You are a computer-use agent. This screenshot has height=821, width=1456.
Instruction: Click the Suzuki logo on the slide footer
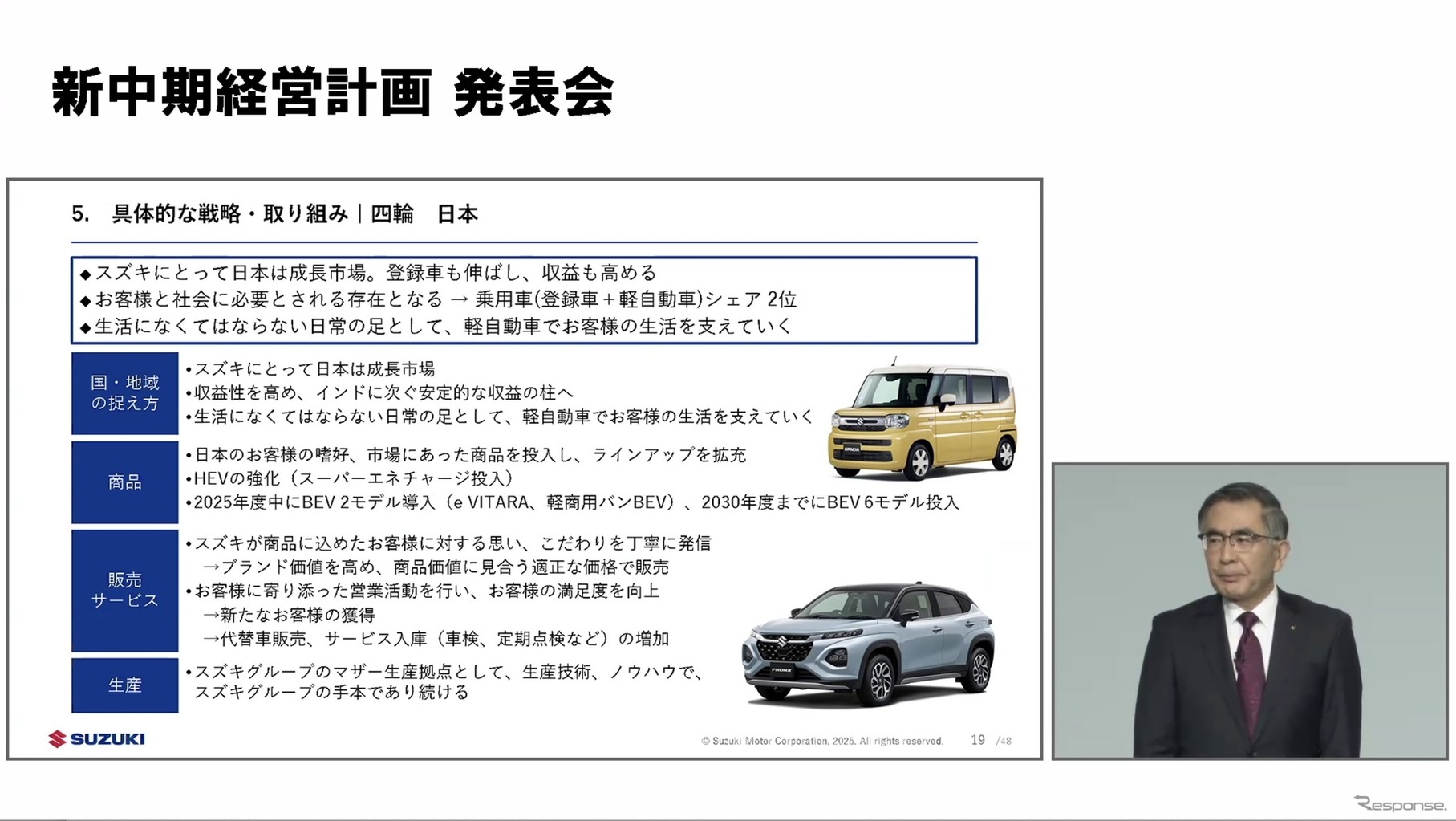(96, 738)
